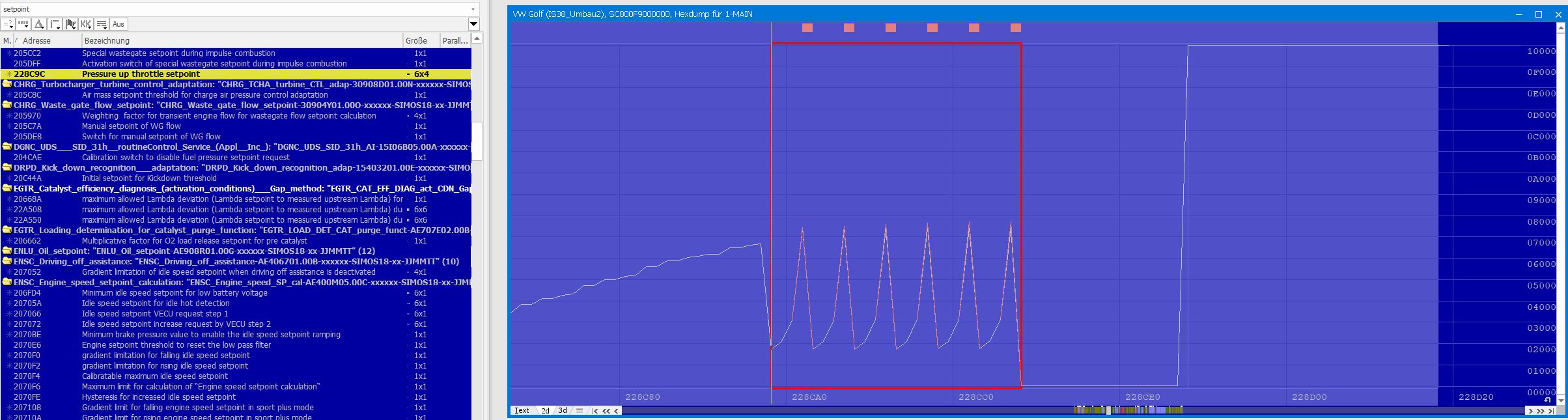The height and width of the screenshot is (420, 1568).
Task: Jump to first address with '|<' icon
Action: [x=595, y=411]
